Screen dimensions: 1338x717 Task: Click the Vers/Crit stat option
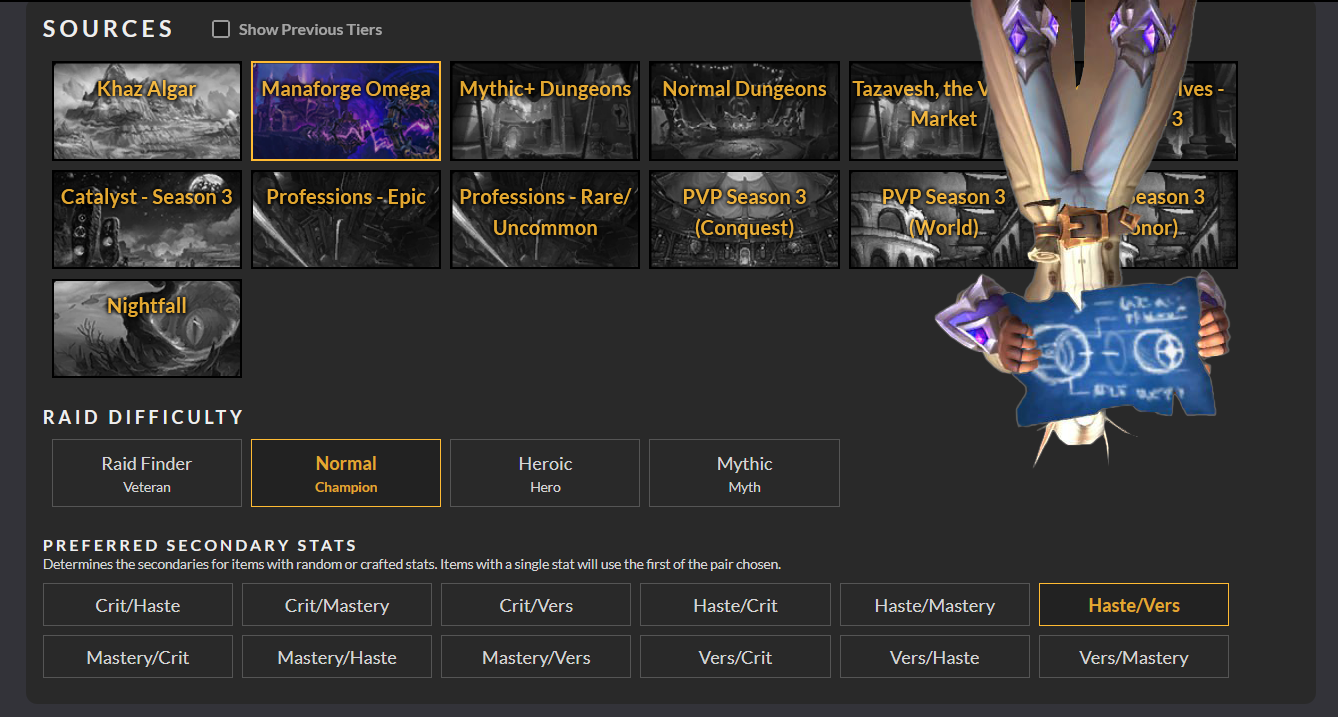[x=735, y=657]
